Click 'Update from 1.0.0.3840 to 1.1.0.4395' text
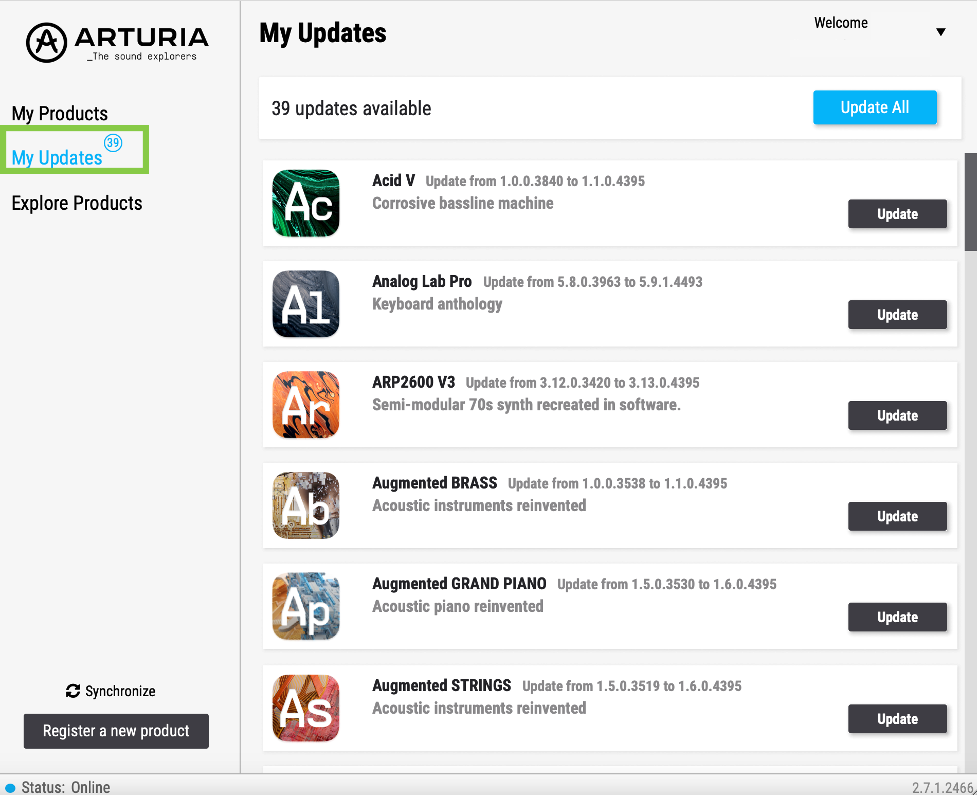The image size is (977, 795). tap(535, 181)
